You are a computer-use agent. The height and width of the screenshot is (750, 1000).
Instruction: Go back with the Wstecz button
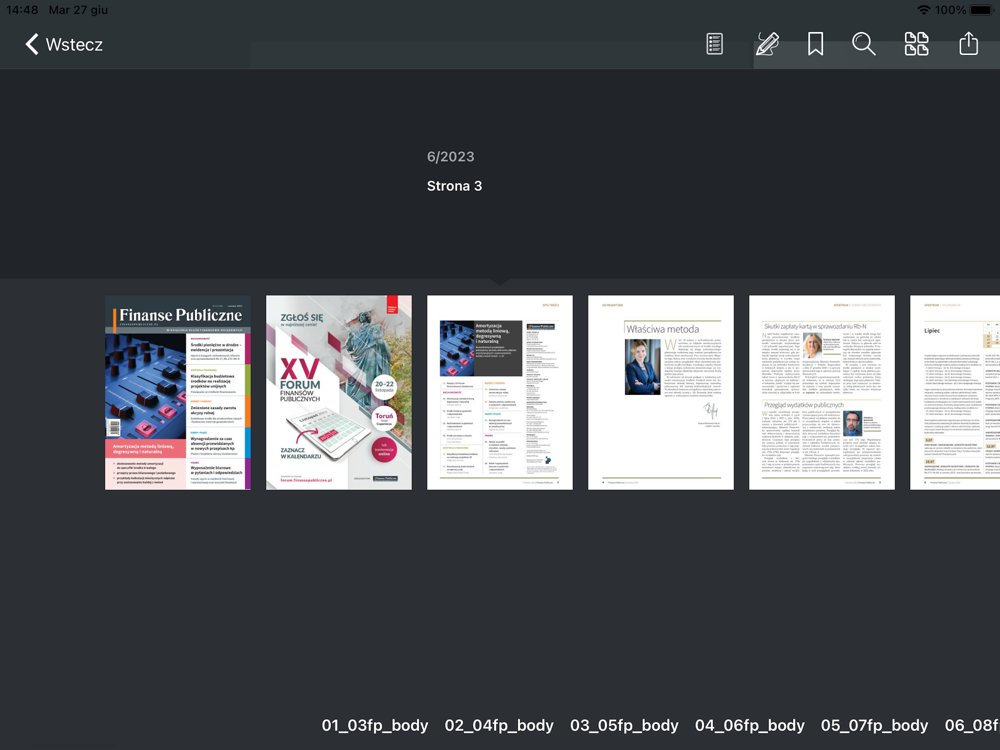[64, 44]
